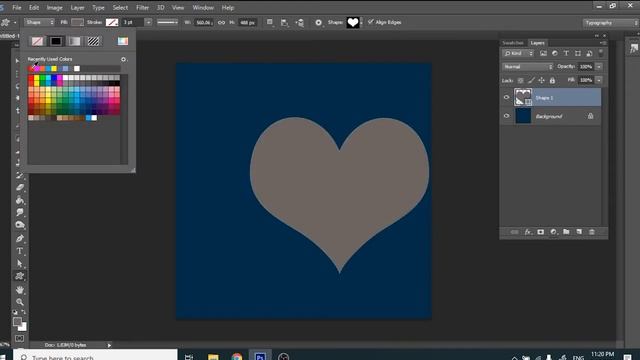640x360 pixels.
Task: Select the Eraser tool
Action: [20, 187]
